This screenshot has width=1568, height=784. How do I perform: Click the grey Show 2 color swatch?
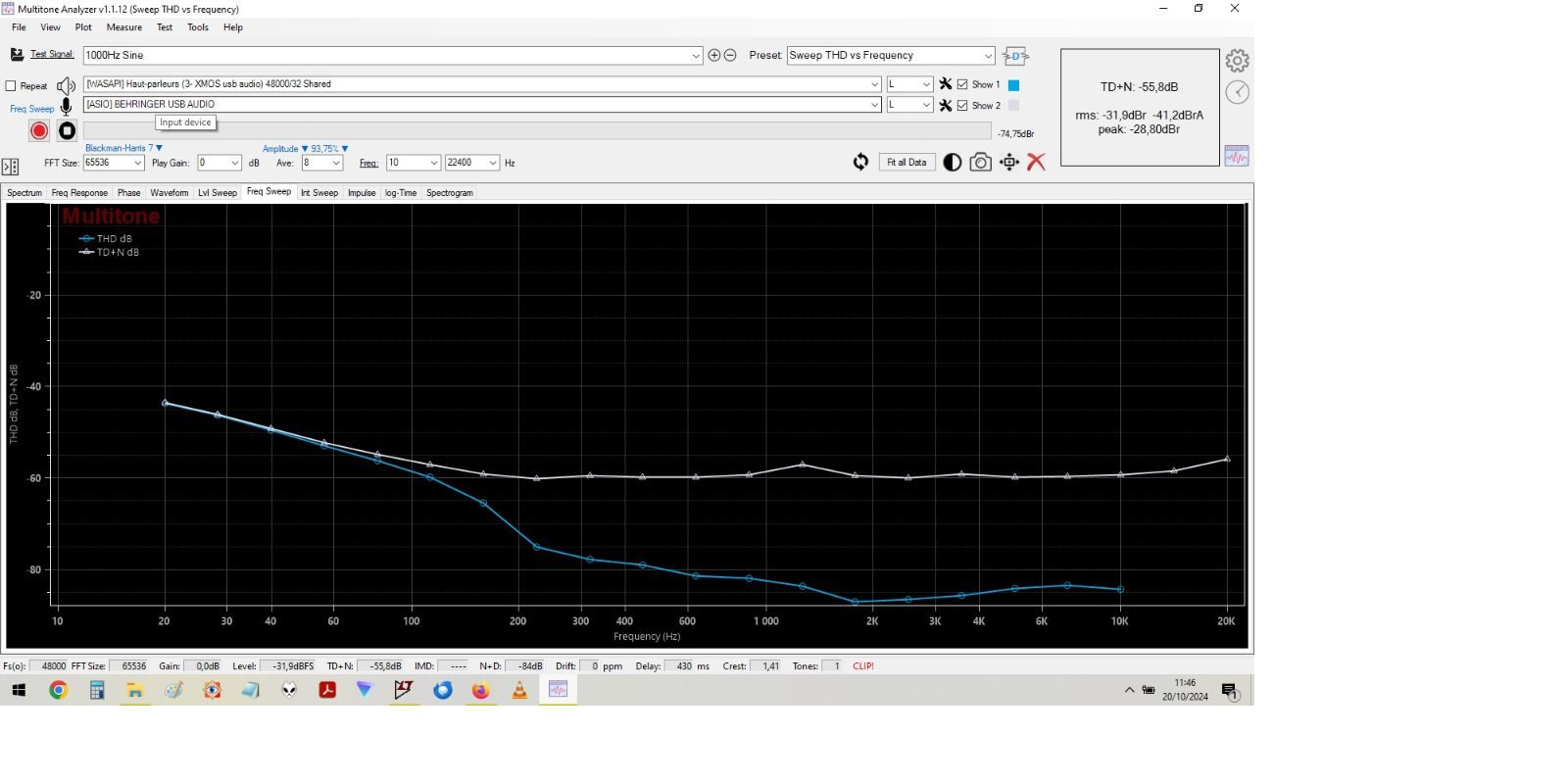point(1014,106)
